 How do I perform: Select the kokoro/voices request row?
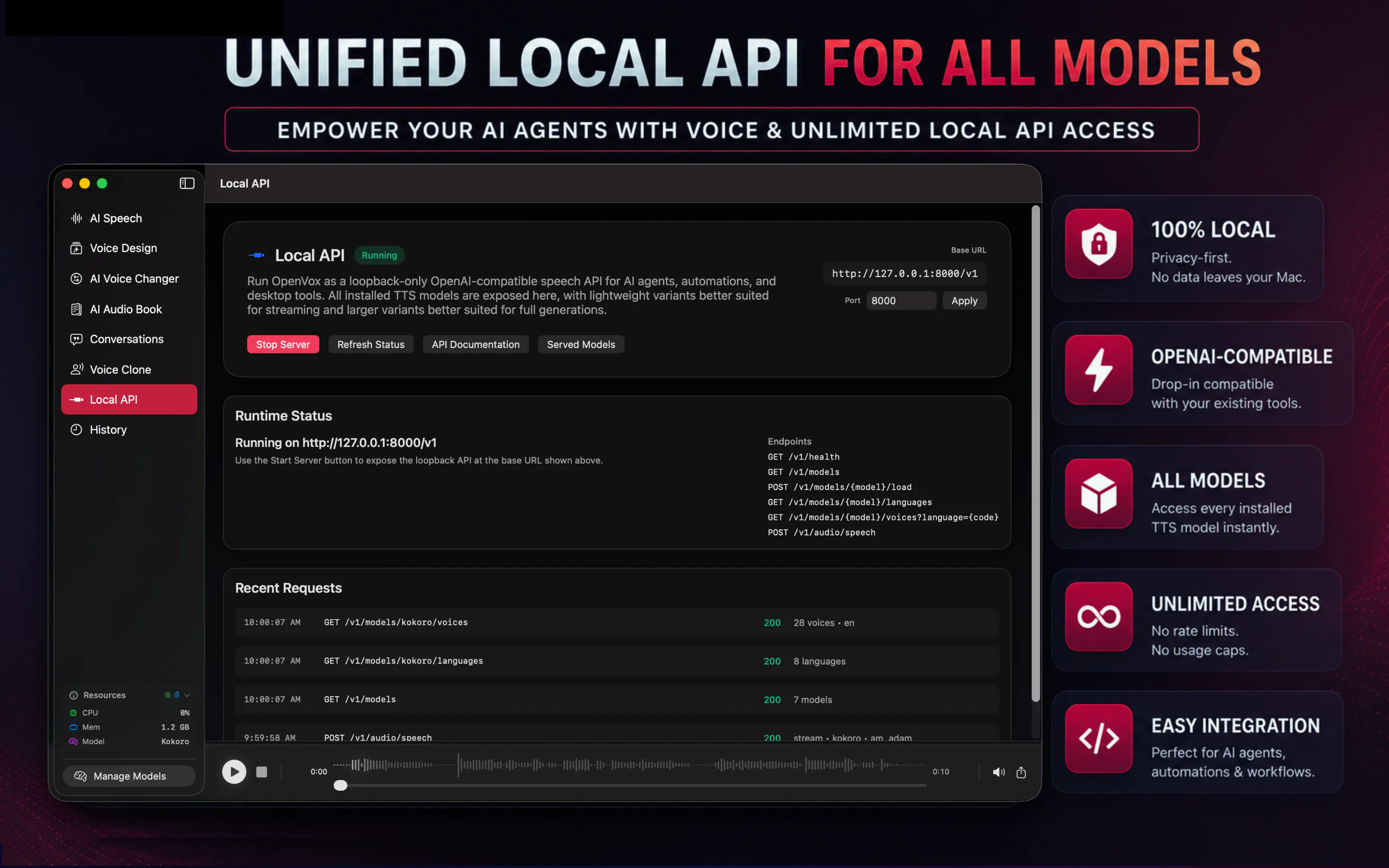[617, 622]
